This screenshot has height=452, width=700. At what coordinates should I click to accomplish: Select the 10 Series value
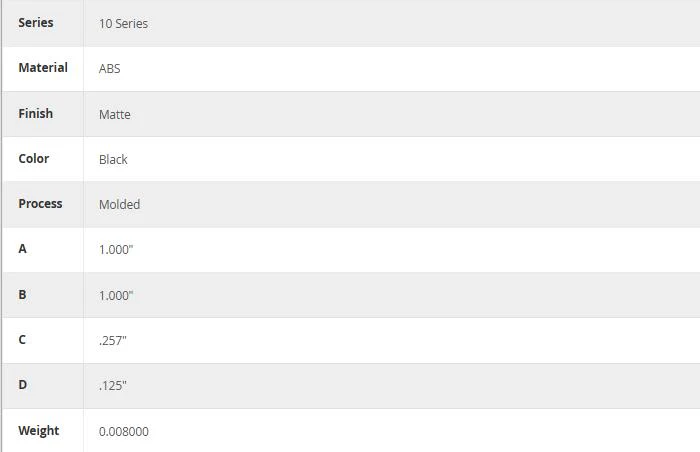coord(123,24)
